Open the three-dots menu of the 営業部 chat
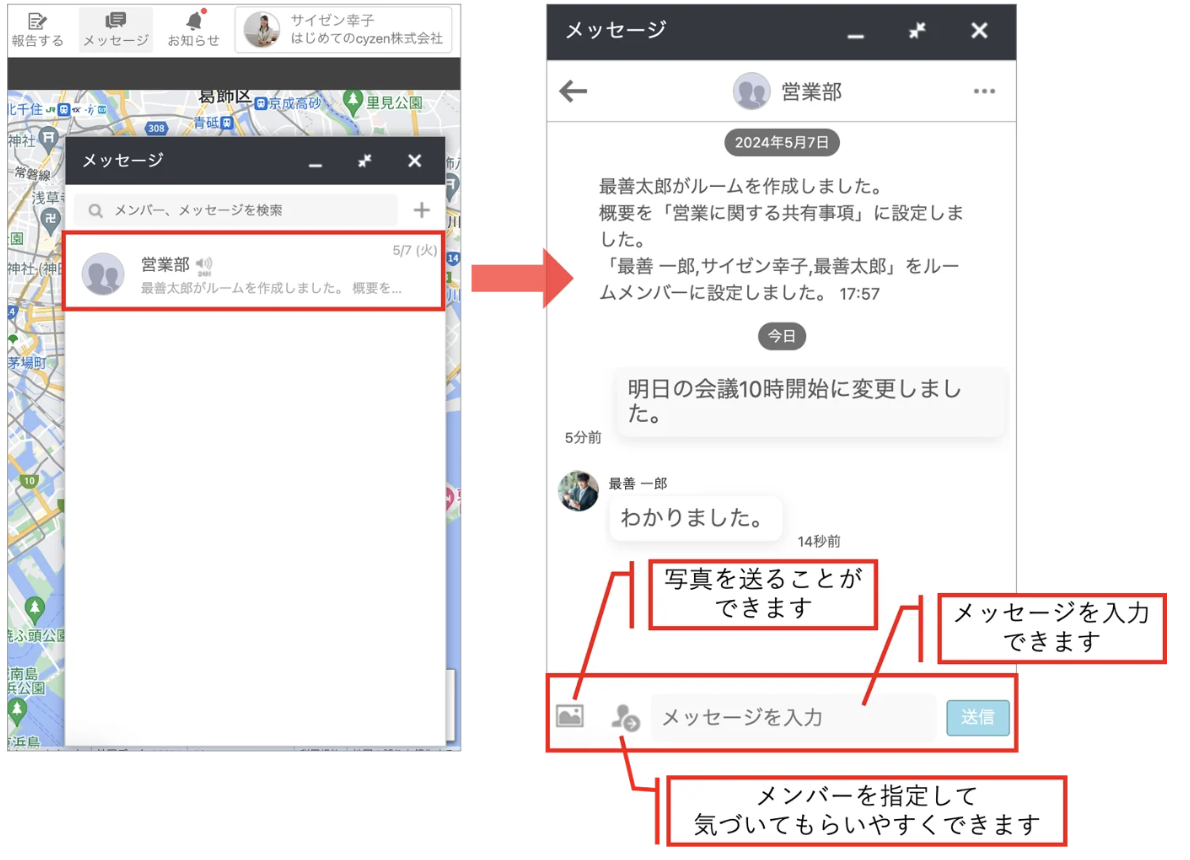 coord(984,92)
